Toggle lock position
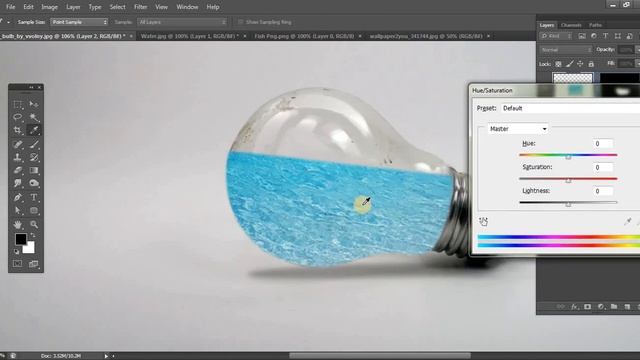 tap(580, 64)
